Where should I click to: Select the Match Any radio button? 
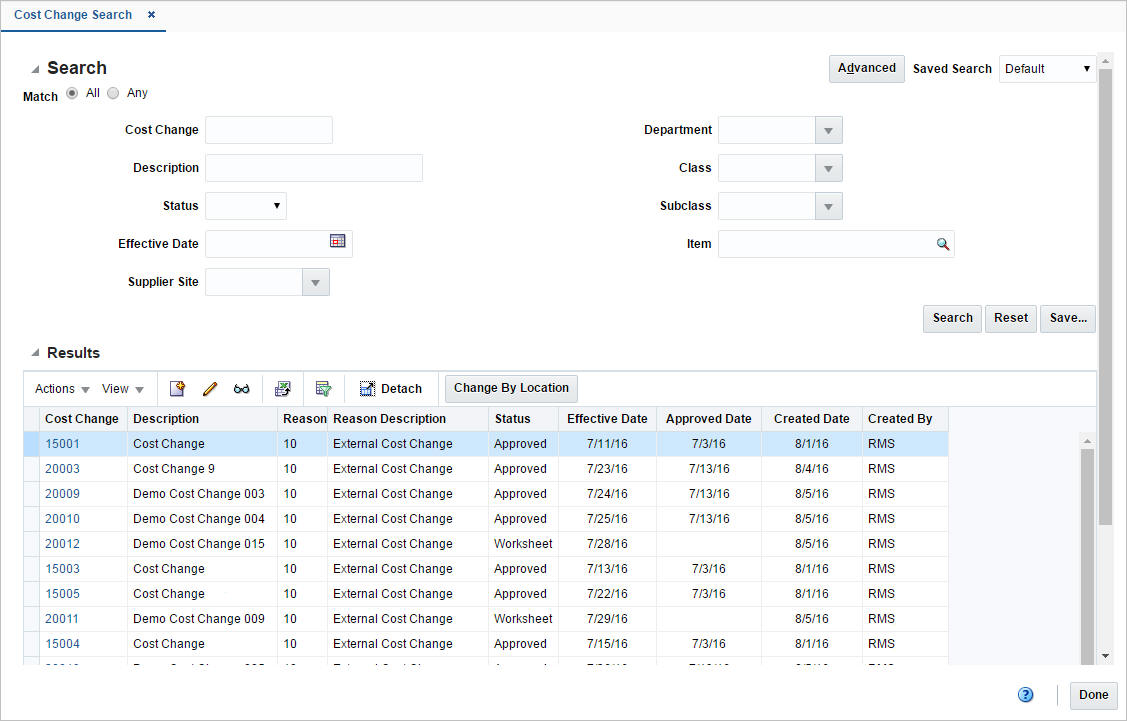point(111,92)
